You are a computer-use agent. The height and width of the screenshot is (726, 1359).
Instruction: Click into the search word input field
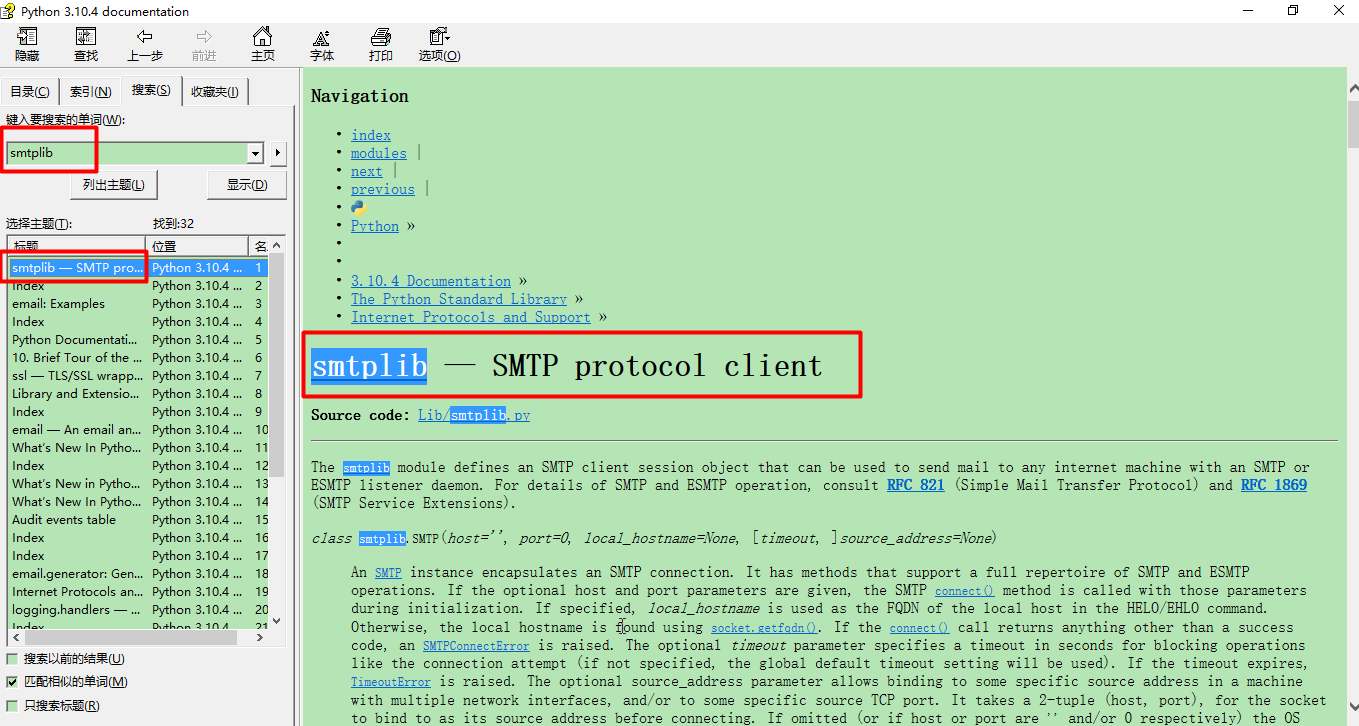127,153
